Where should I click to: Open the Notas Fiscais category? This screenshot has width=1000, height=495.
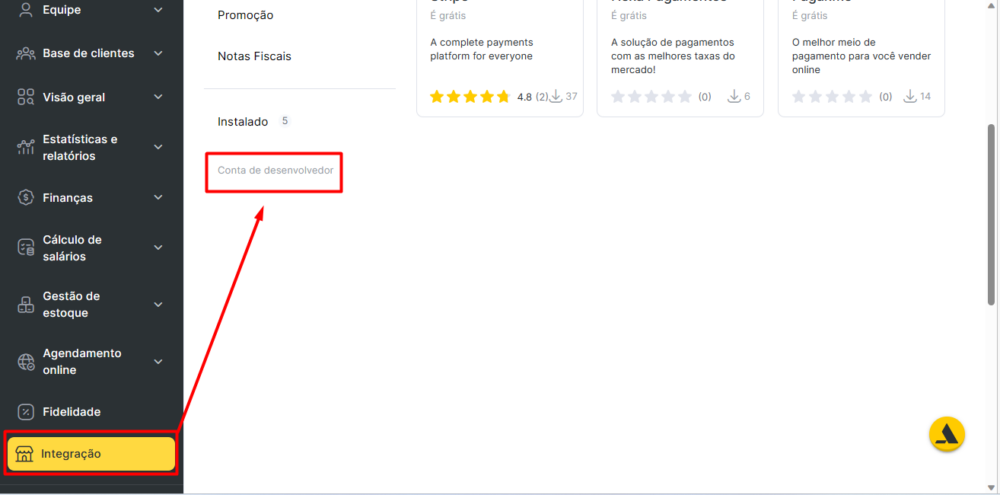coord(254,56)
